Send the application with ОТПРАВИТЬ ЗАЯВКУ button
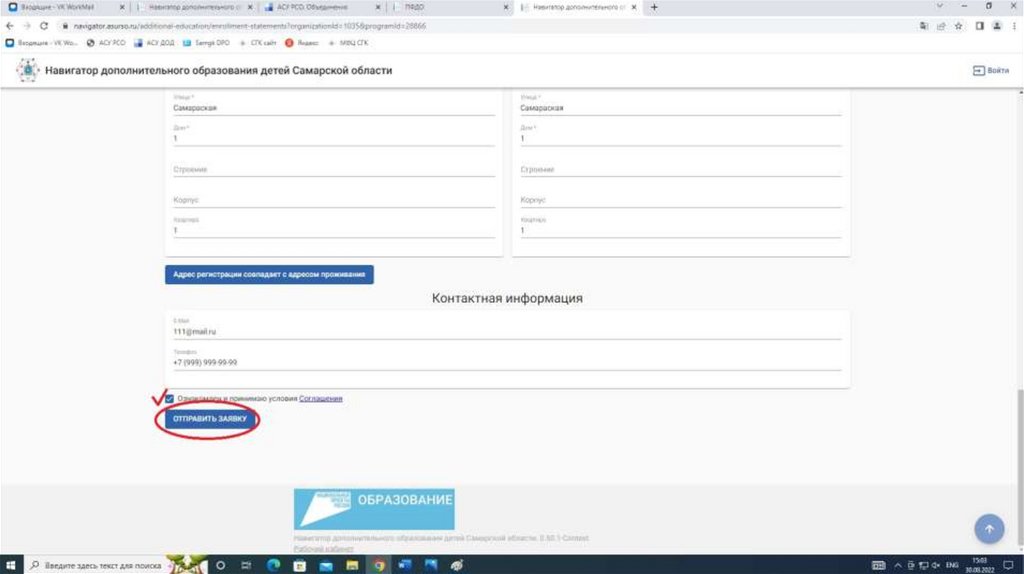 point(210,419)
